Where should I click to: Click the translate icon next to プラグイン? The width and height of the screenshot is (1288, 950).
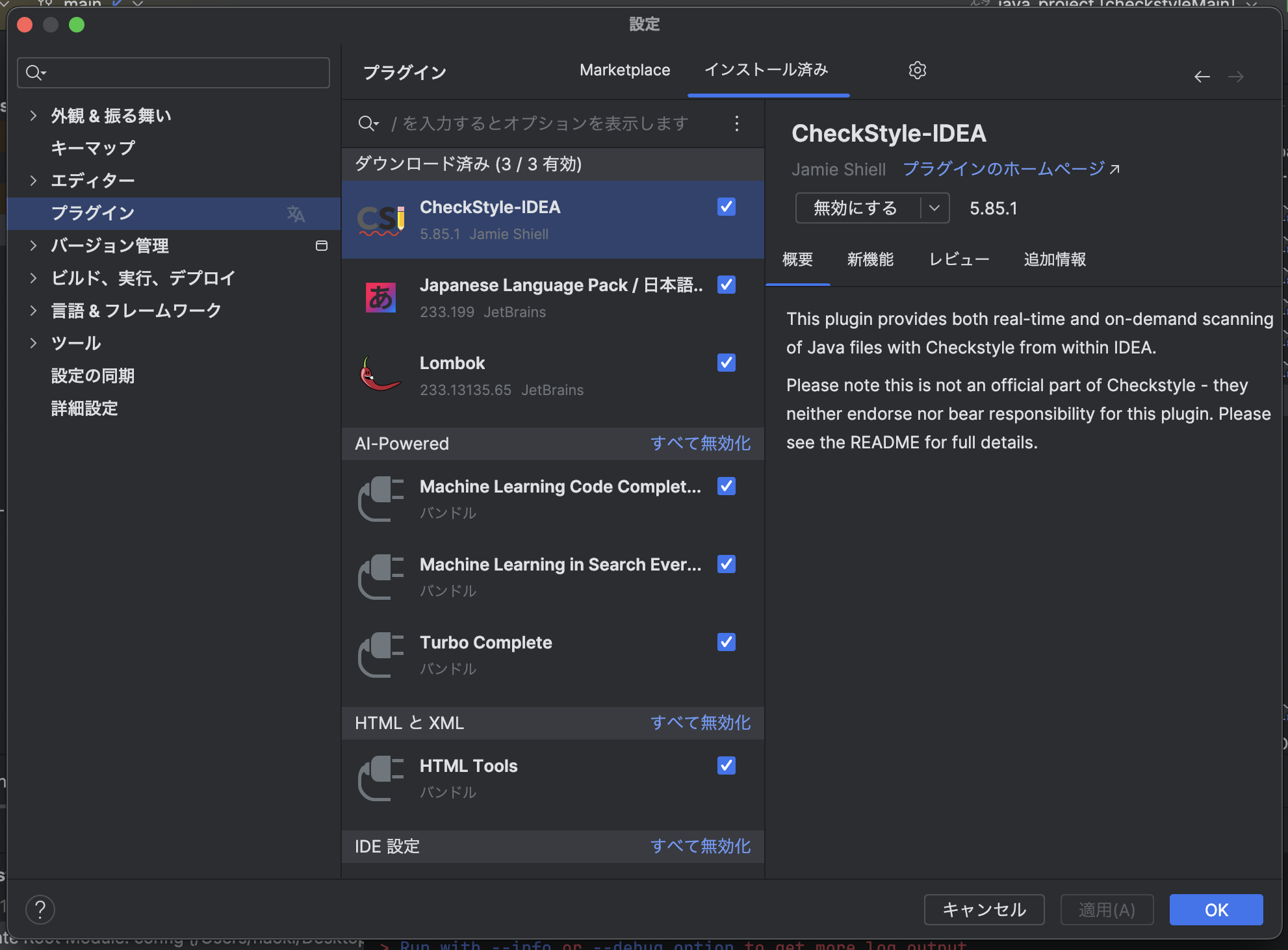point(296,214)
